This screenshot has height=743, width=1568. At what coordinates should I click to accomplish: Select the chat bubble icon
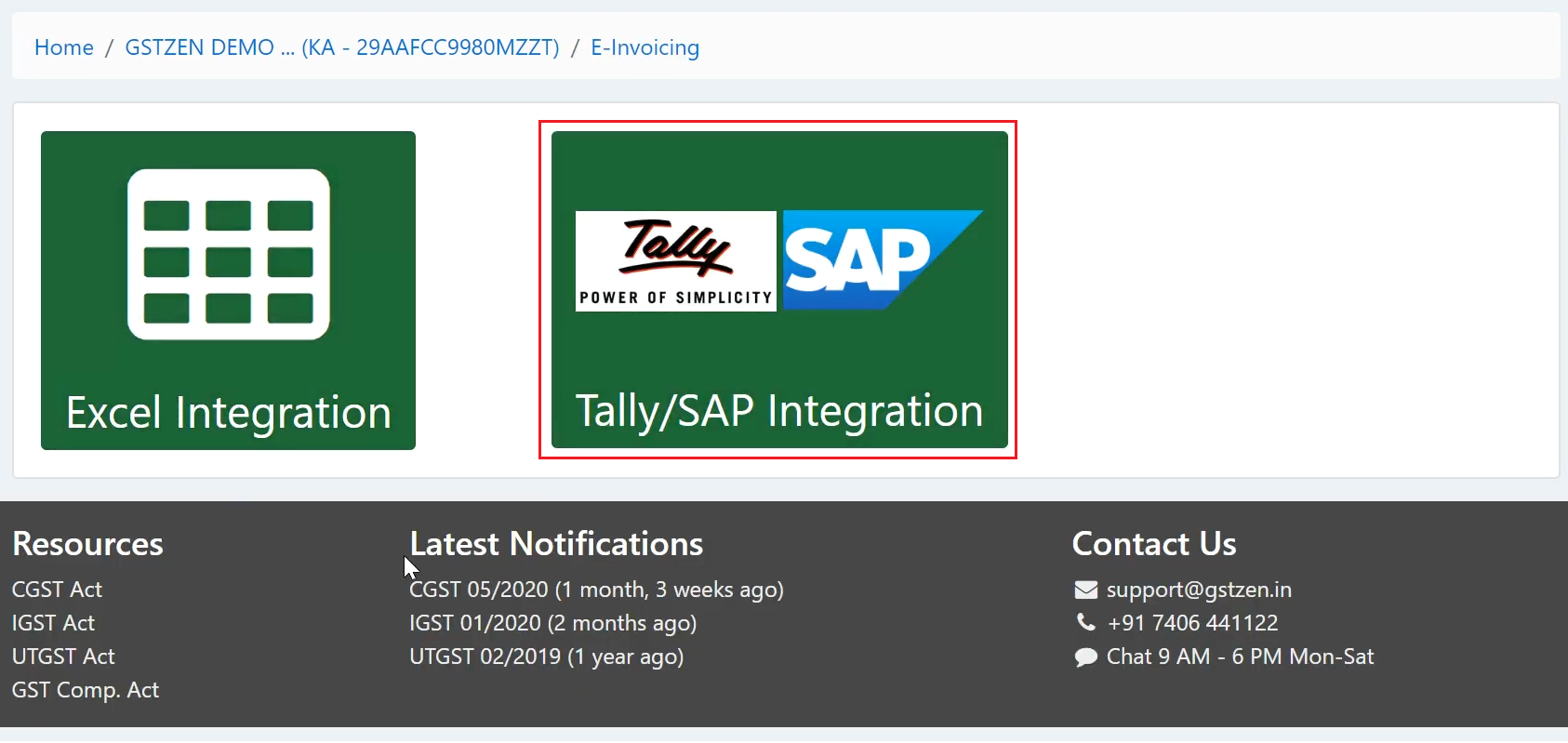[1086, 657]
